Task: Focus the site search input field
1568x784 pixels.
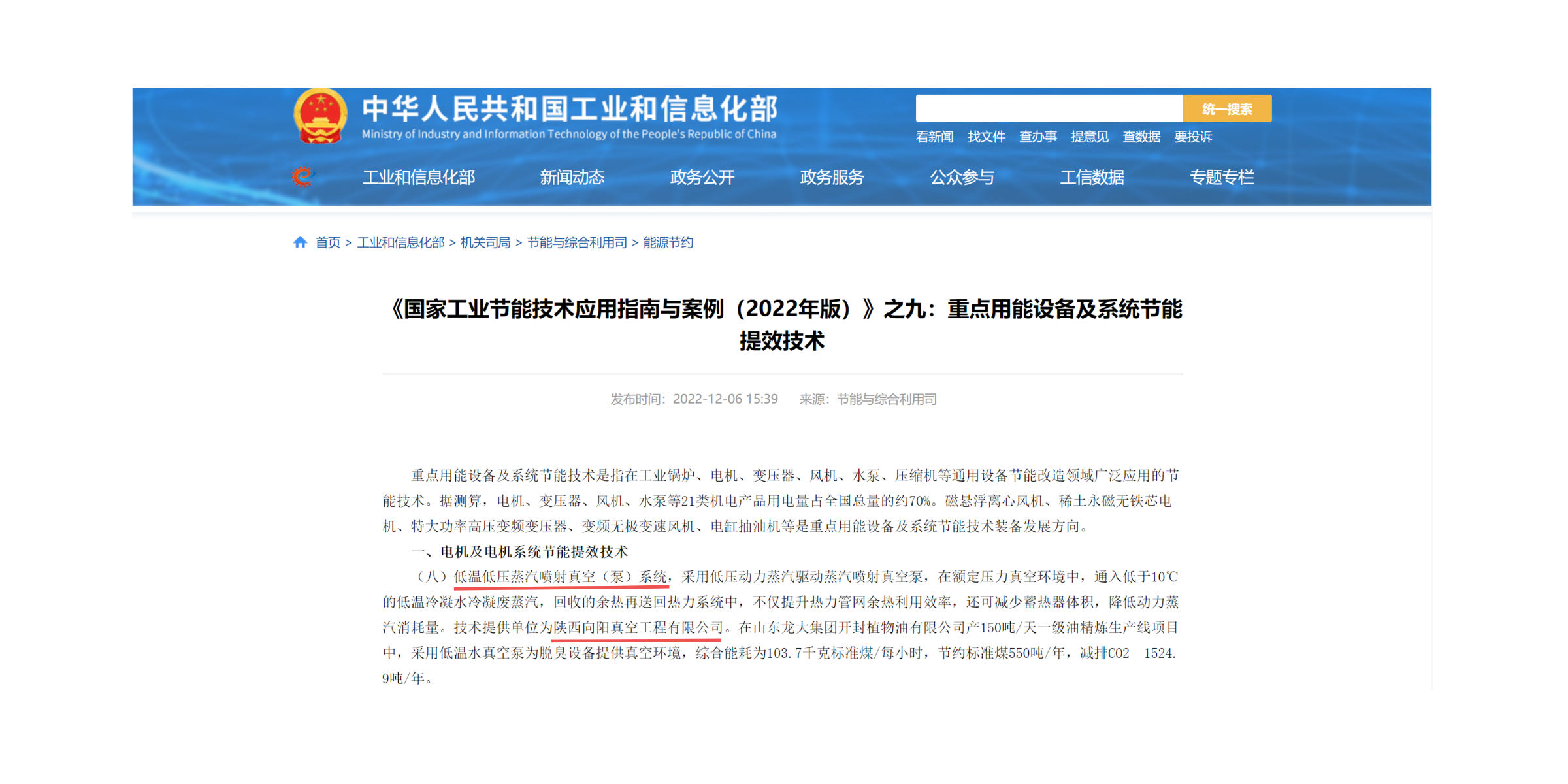Action: click(1049, 109)
